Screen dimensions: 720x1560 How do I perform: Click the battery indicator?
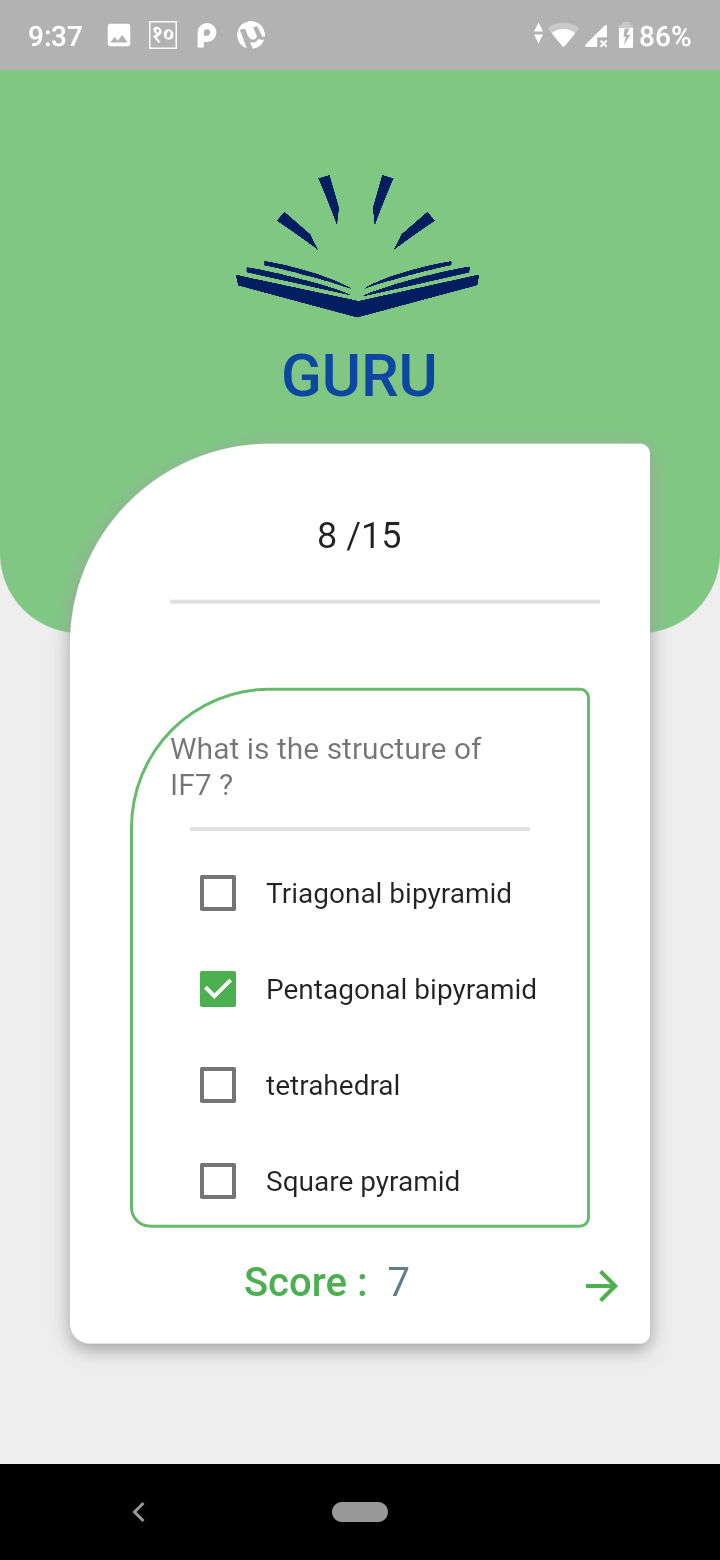[628, 34]
